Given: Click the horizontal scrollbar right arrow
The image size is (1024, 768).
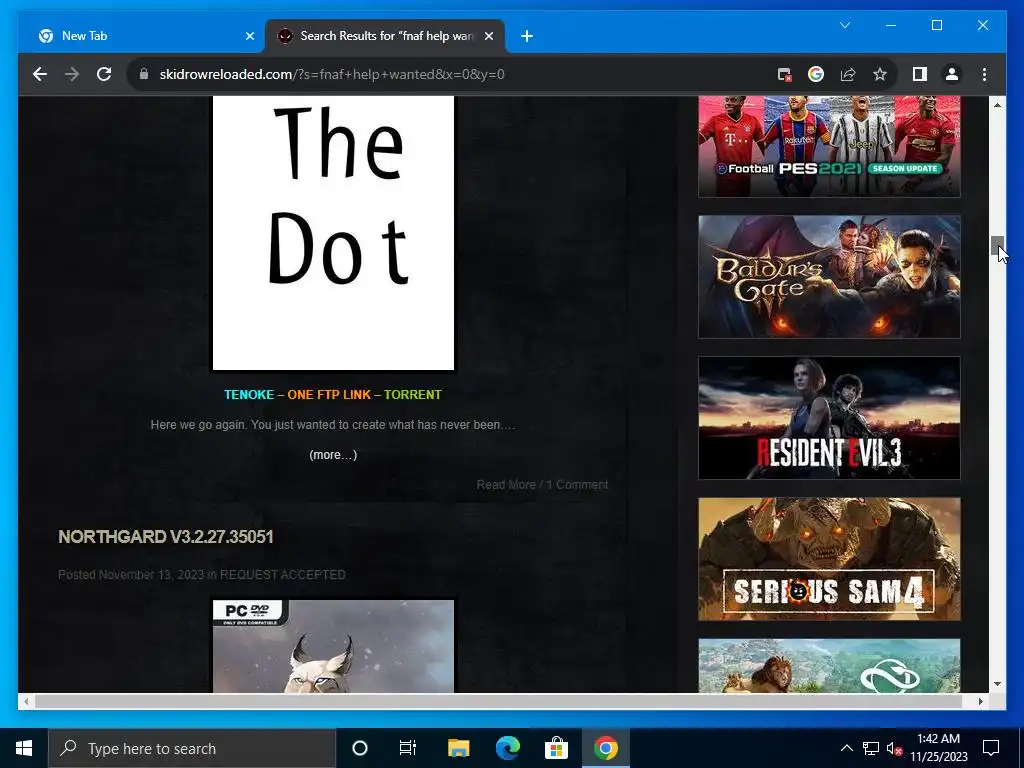Looking at the screenshot, I should coord(980,701).
